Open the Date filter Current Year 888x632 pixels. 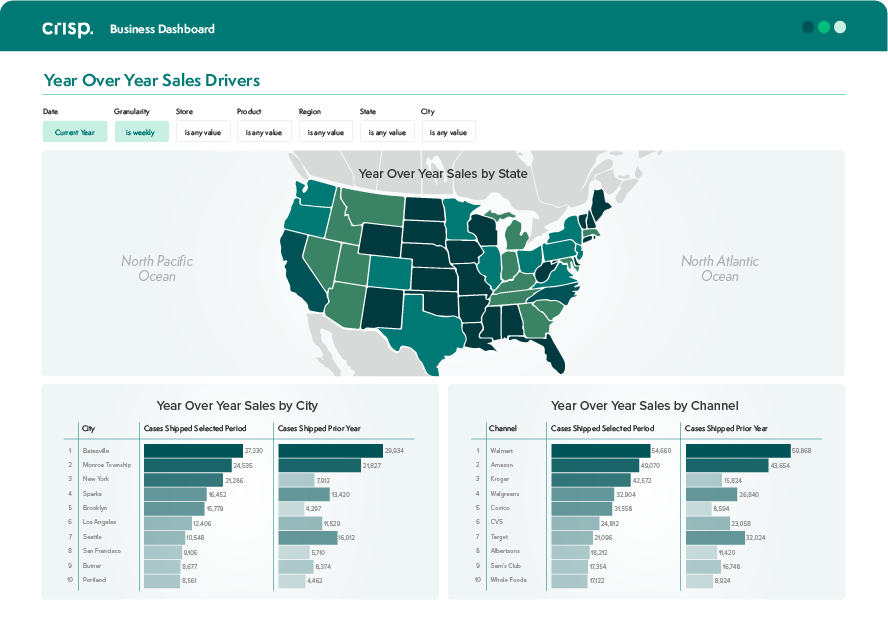[x=75, y=132]
